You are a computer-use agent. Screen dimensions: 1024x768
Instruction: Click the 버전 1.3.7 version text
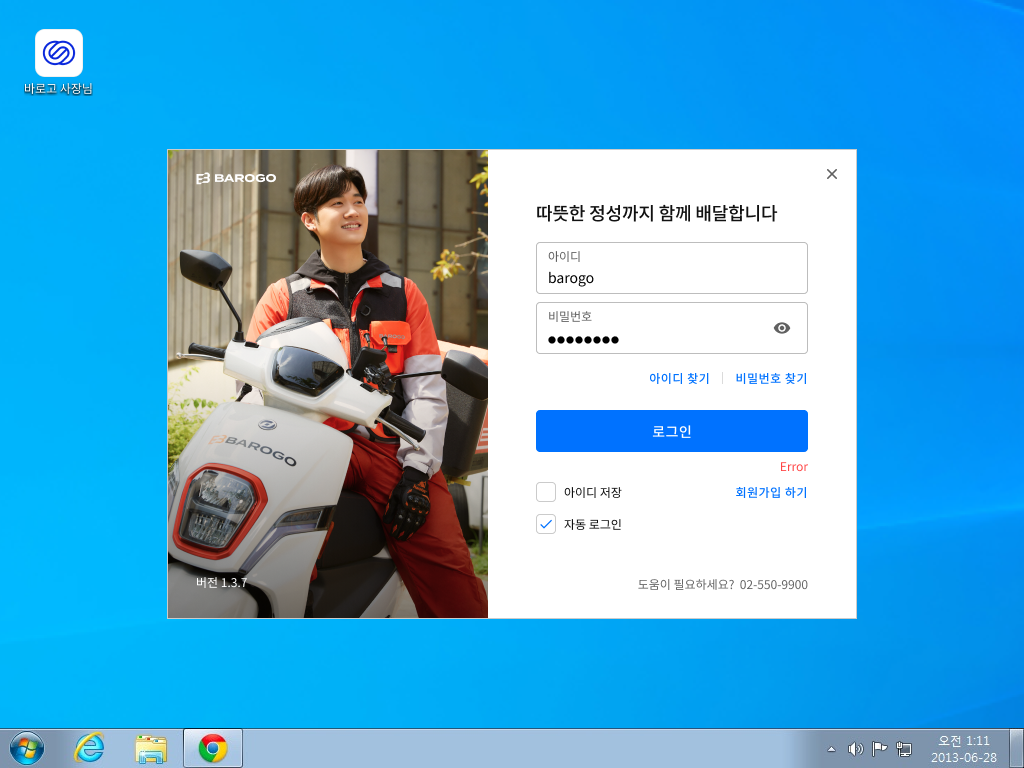pyautogui.click(x=221, y=583)
